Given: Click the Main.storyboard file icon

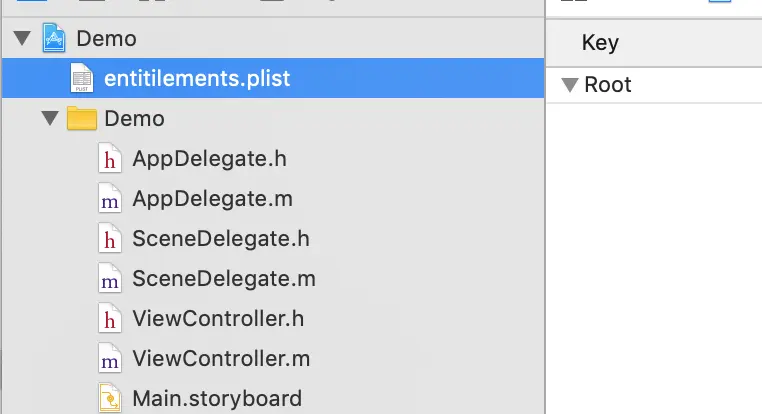Looking at the screenshot, I should click(109, 398).
